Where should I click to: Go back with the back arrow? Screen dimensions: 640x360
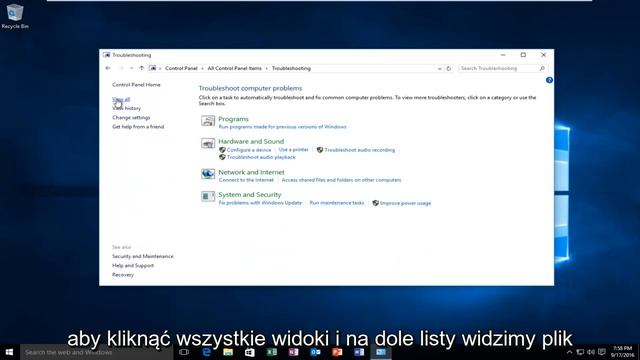click(x=108, y=68)
